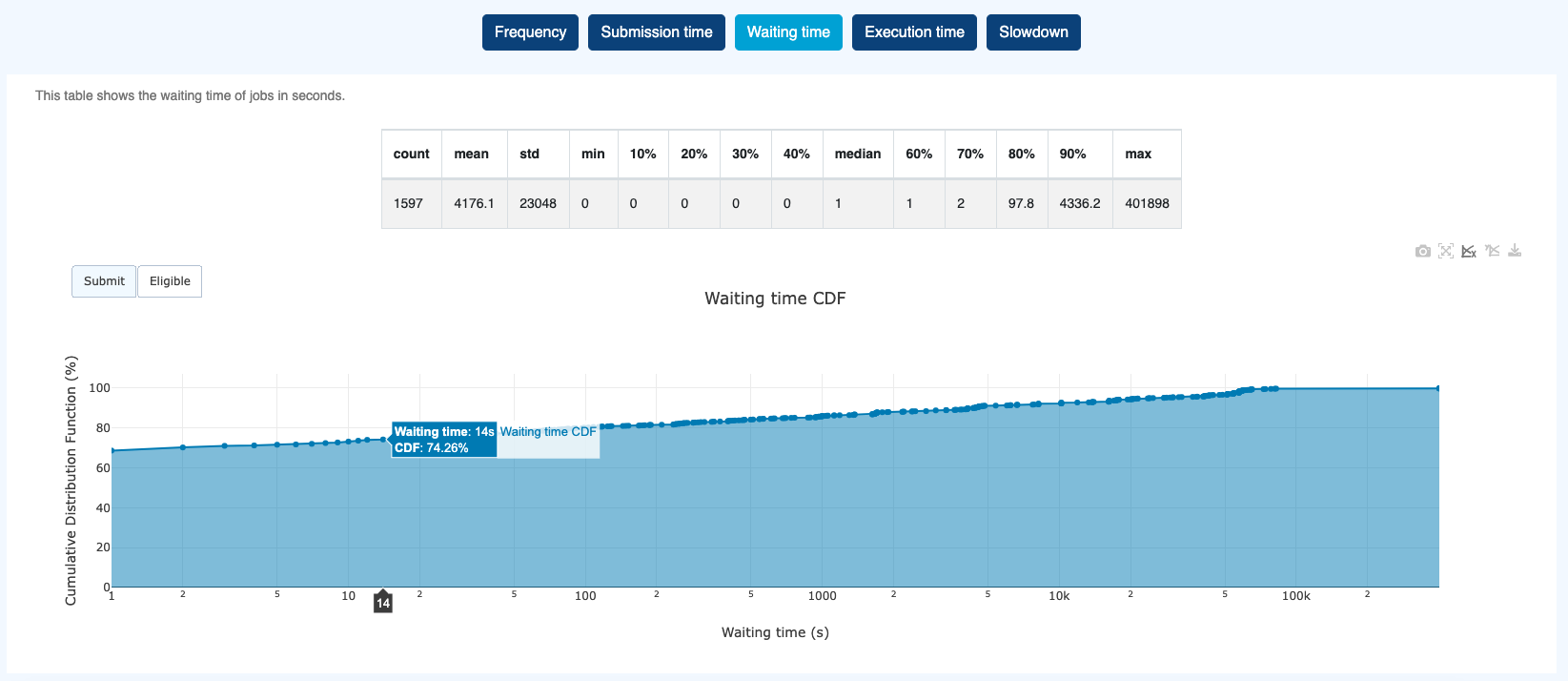The image size is (1568, 681).
Task: Show the Slowdown tab
Action: [x=1033, y=32]
